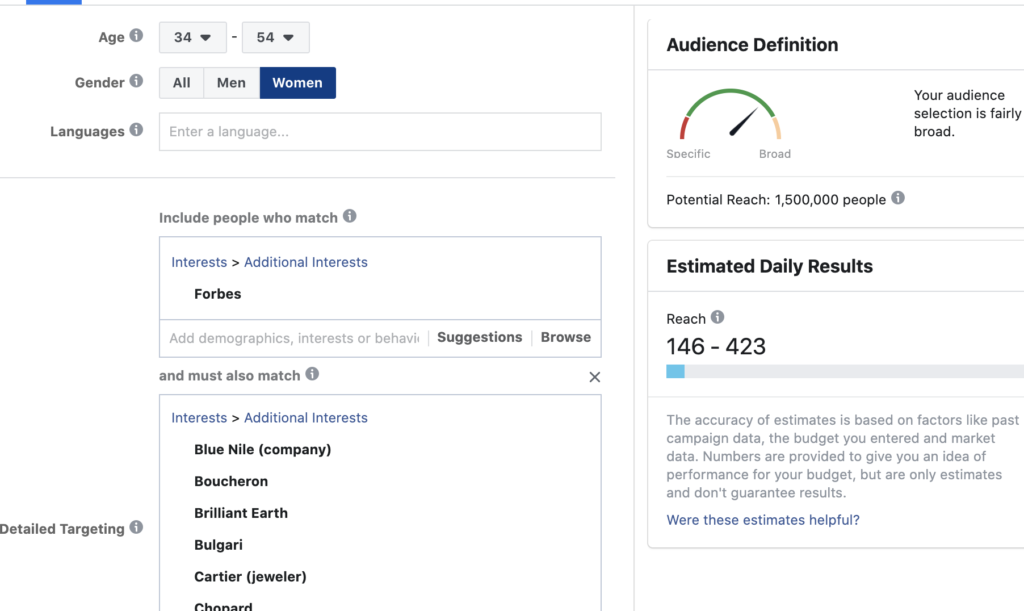
Task: Click the Detailed Targeting info icon
Action: (136, 527)
